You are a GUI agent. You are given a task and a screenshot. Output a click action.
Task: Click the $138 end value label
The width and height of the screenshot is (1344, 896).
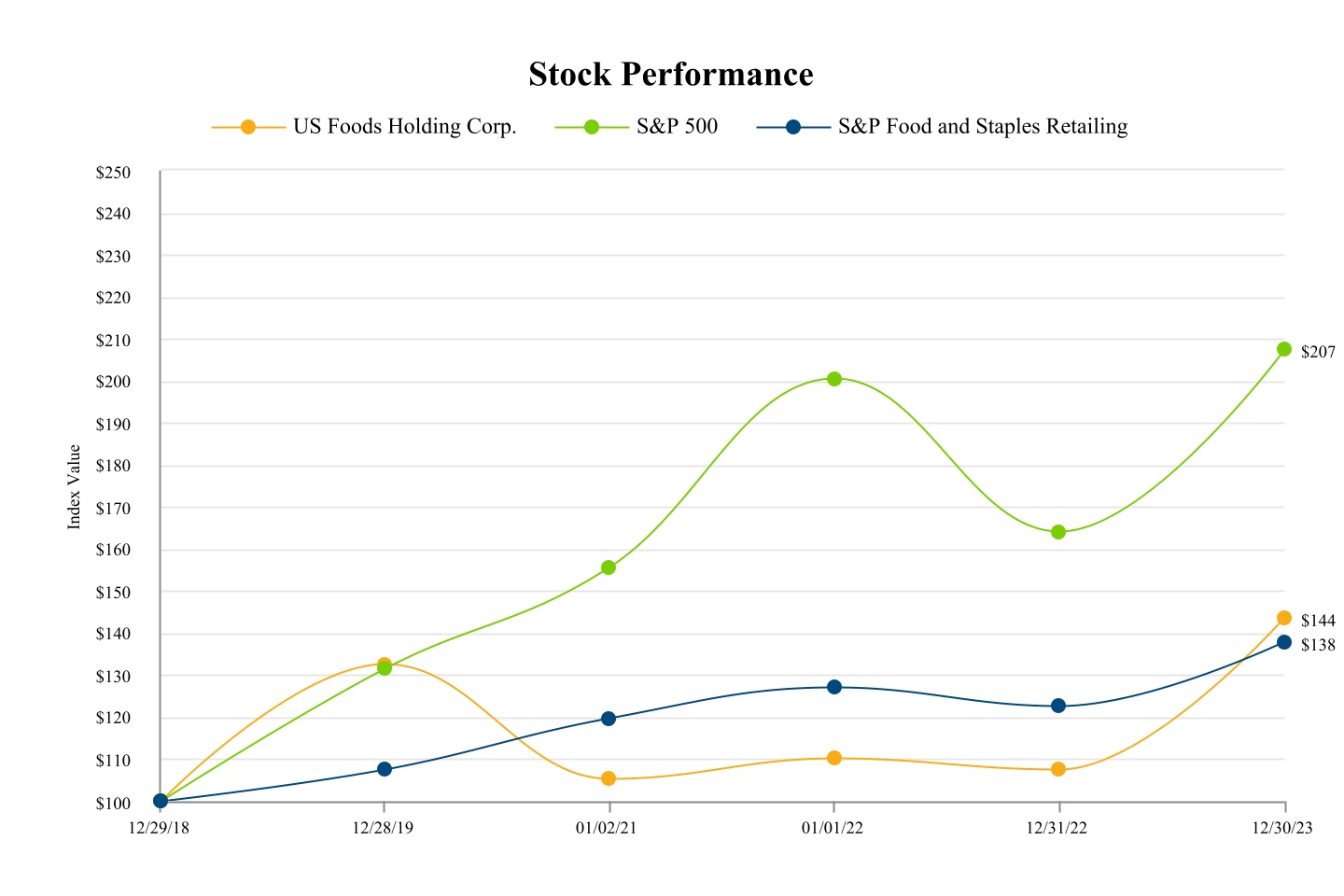pos(1318,645)
